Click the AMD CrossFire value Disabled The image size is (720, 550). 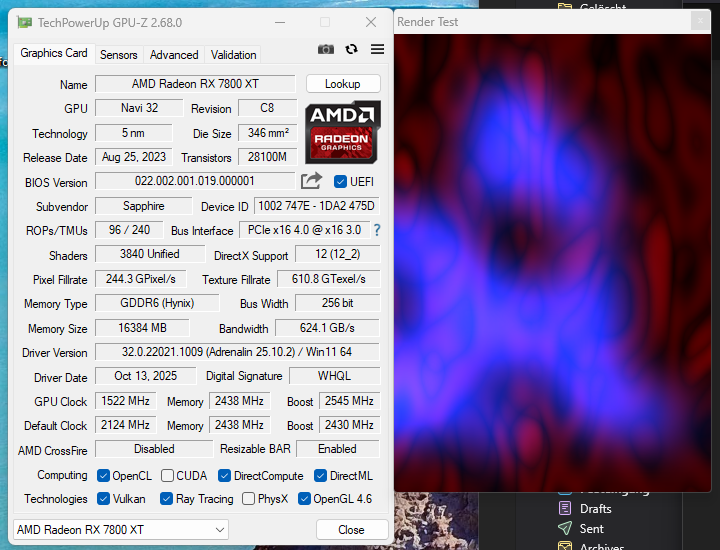(x=154, y=449)
